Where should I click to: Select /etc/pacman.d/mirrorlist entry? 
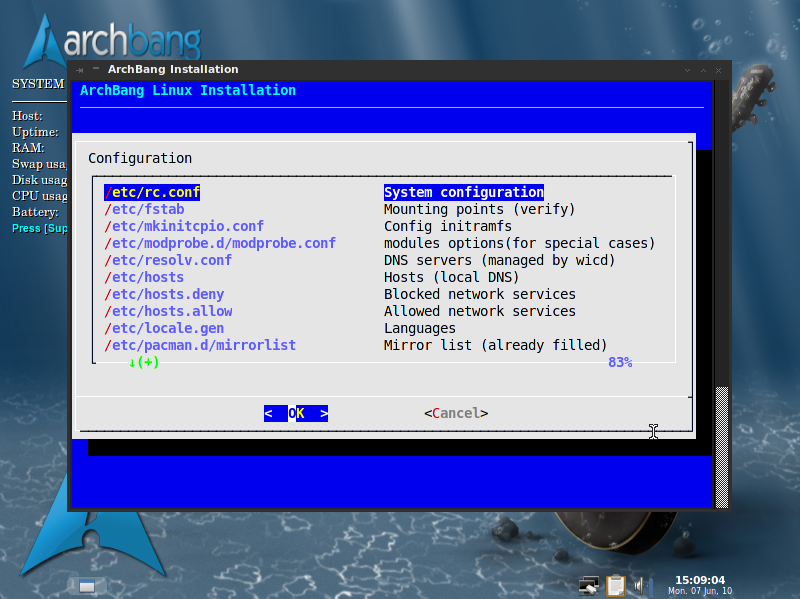(x=200, y=345)
